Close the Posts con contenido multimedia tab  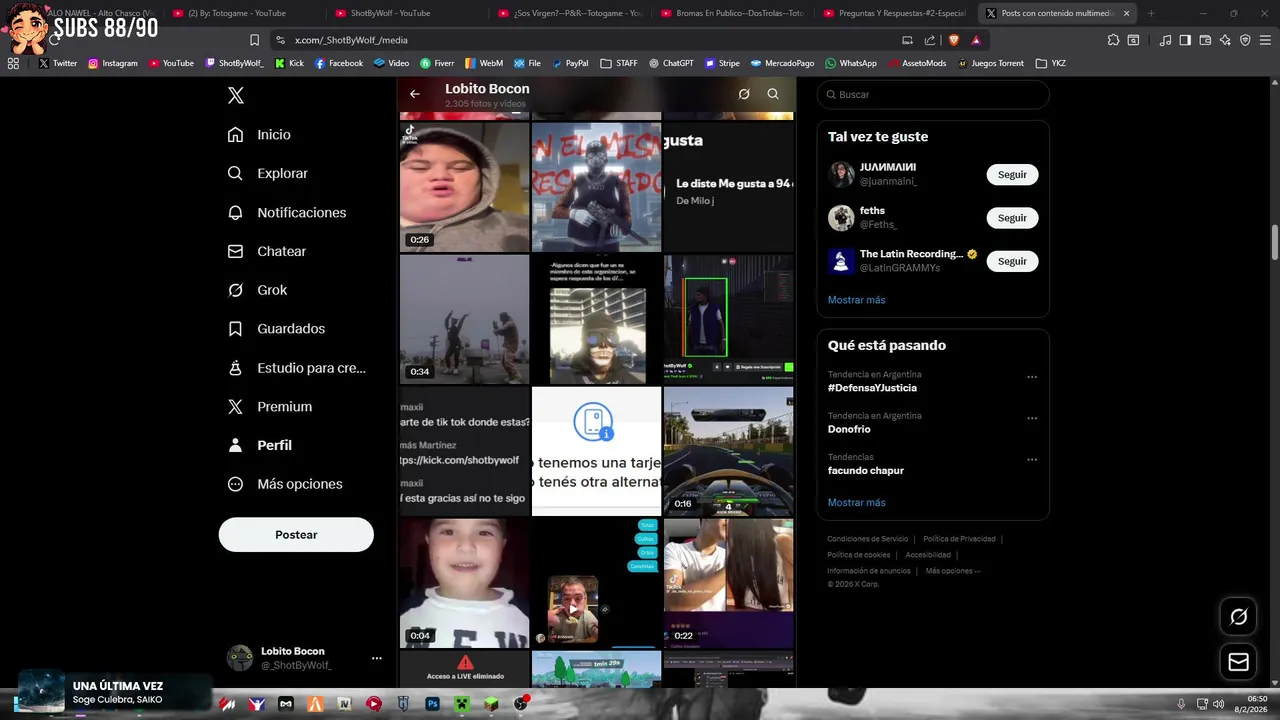point(1127,13)
